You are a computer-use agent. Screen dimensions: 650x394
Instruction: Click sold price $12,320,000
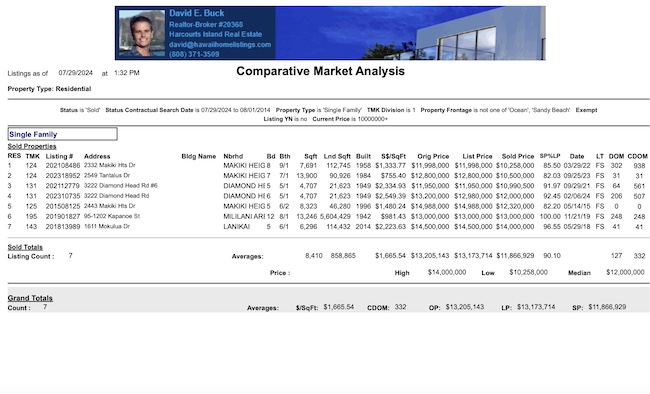[x=515, y=206]
